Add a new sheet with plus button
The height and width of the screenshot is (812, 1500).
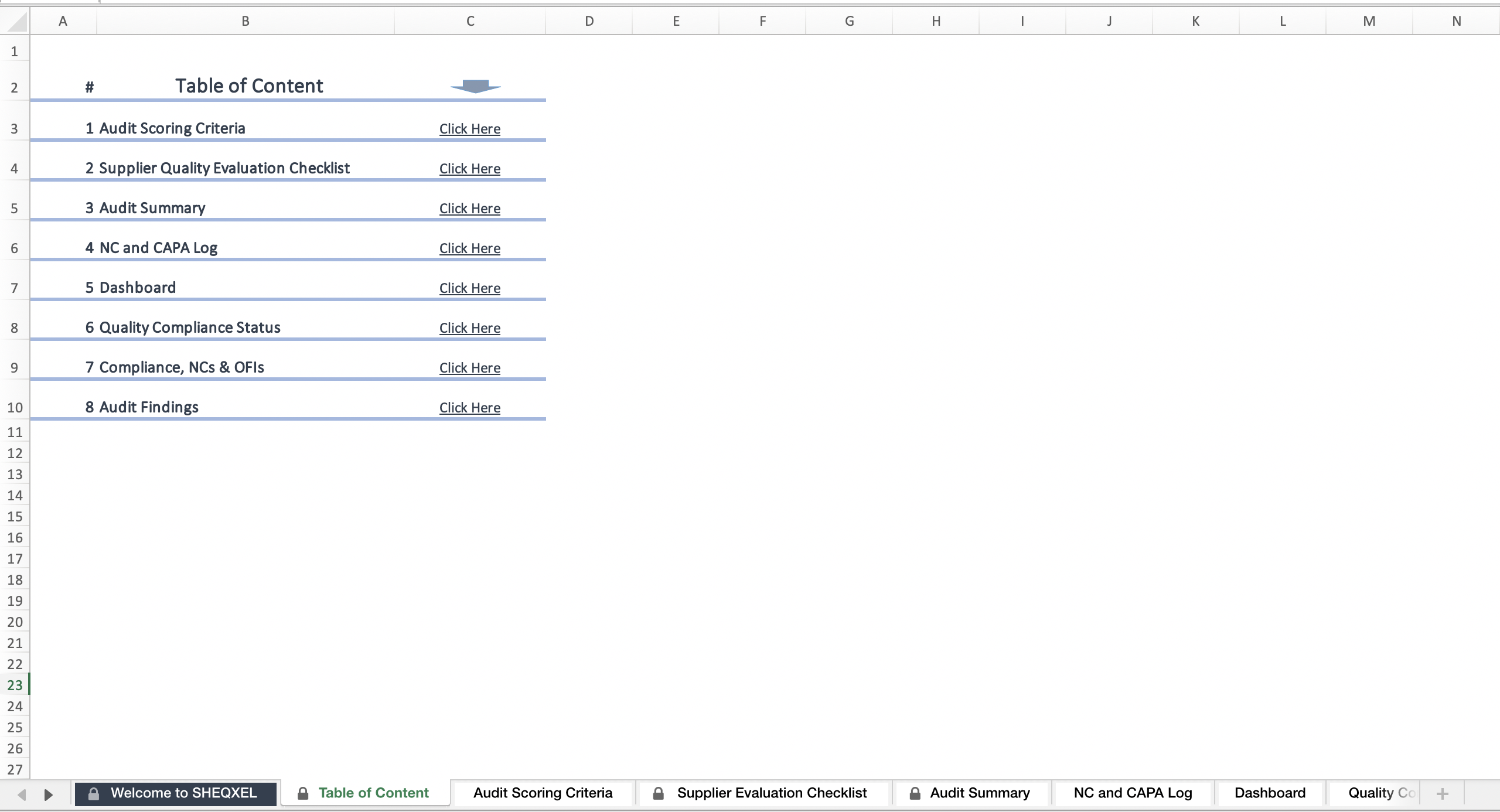point(1443,793)
